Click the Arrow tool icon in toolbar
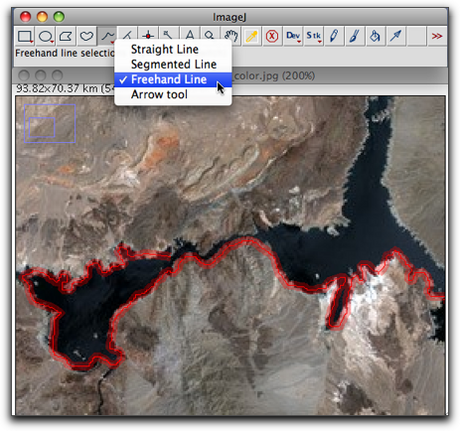Screen dimensions: 460x431 tap(396, 36)
